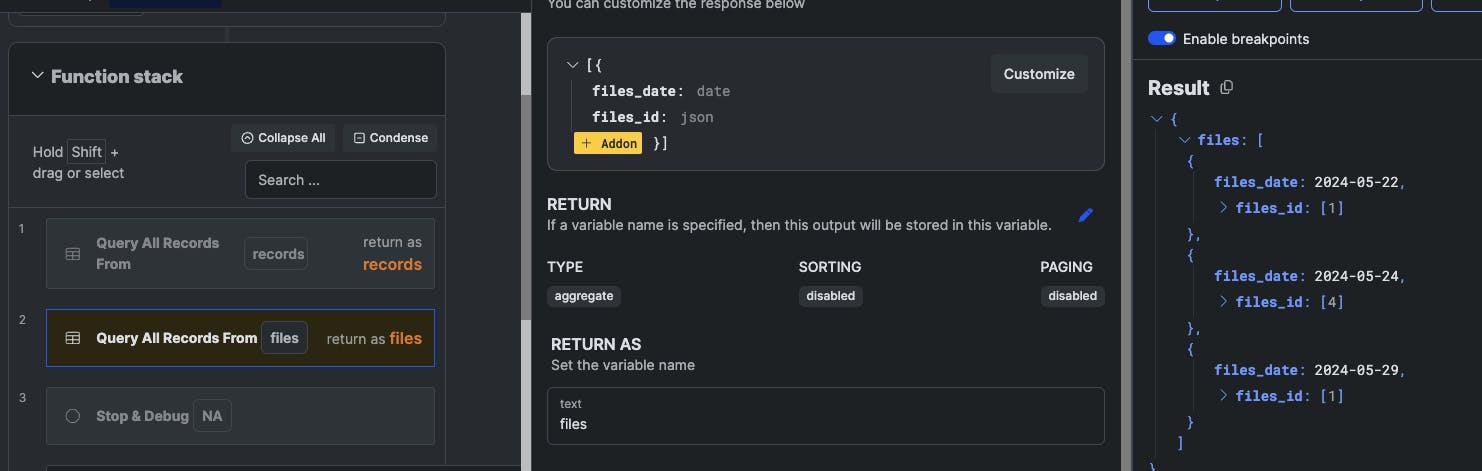Collapse the response schema chevron
This screenshot has height=471, width=1482.
[572, 65]
